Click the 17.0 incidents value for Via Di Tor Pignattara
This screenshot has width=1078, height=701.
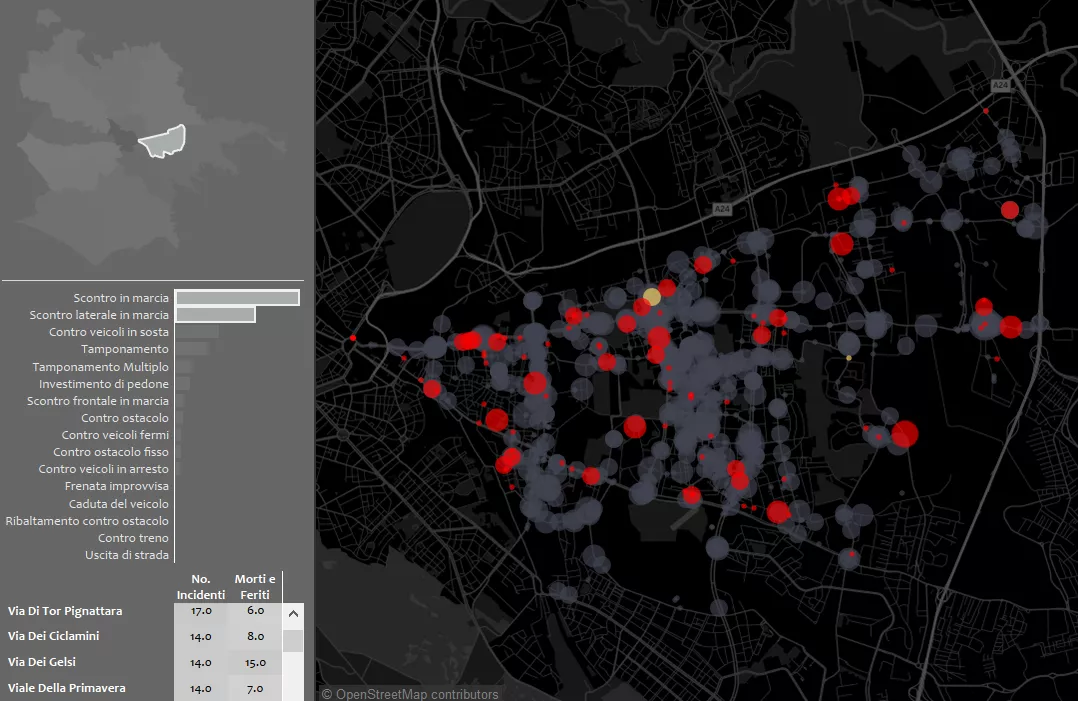(201, 611)
